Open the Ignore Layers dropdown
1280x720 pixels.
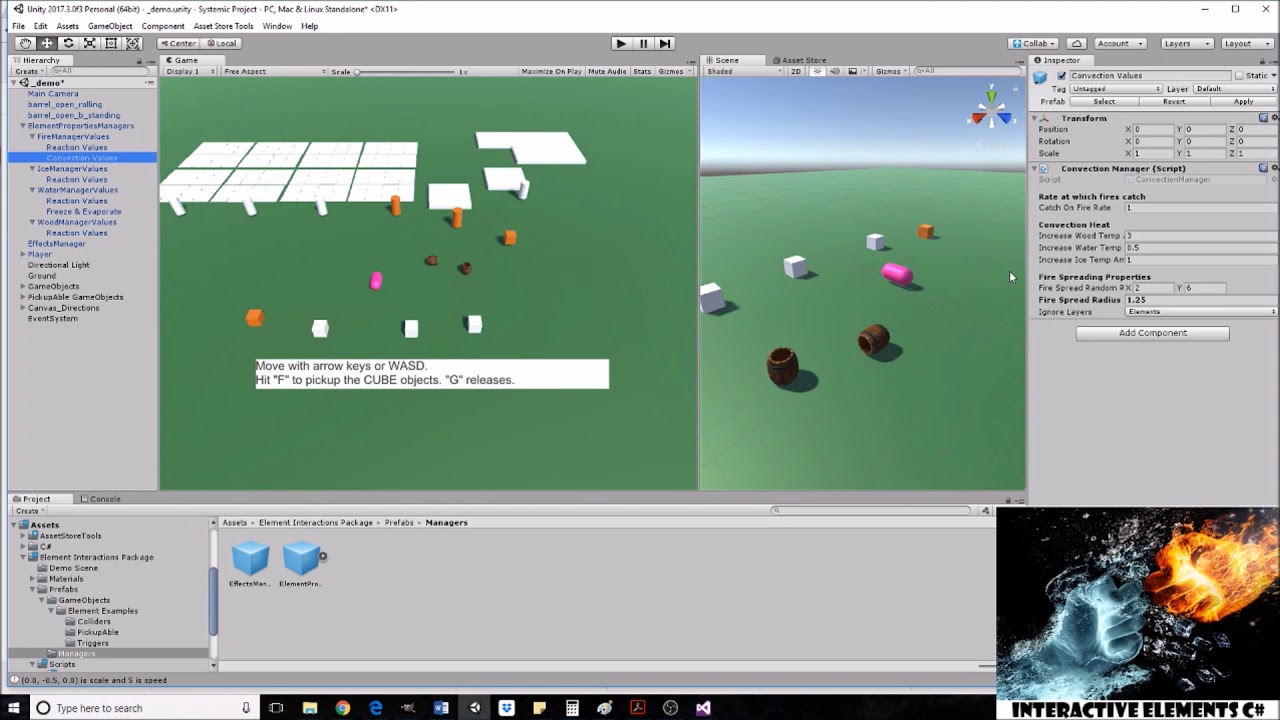tap(1202, 312)
